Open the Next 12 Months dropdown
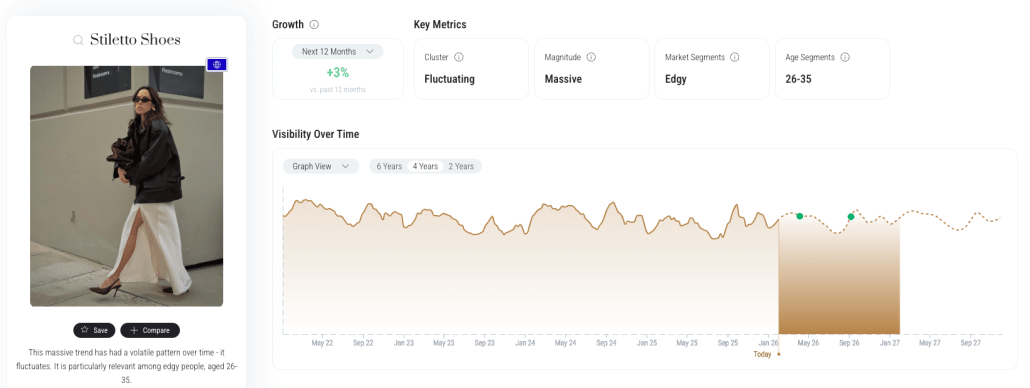Viewport: 1030px width, 388px height. (x=338, y=51)
